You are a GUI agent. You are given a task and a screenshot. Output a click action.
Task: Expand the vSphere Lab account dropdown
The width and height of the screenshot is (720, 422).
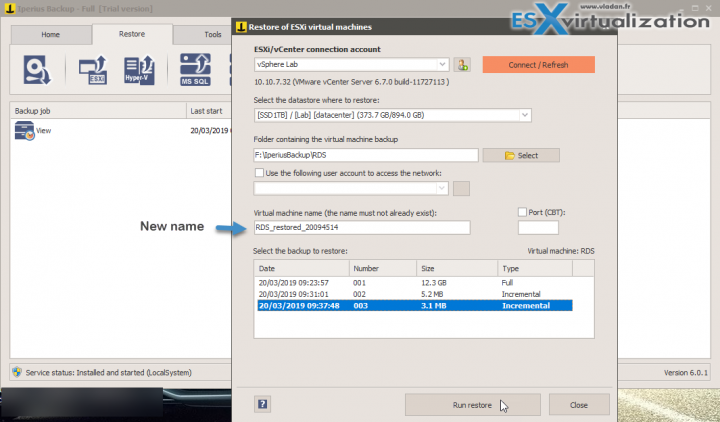tap(442, 64)
